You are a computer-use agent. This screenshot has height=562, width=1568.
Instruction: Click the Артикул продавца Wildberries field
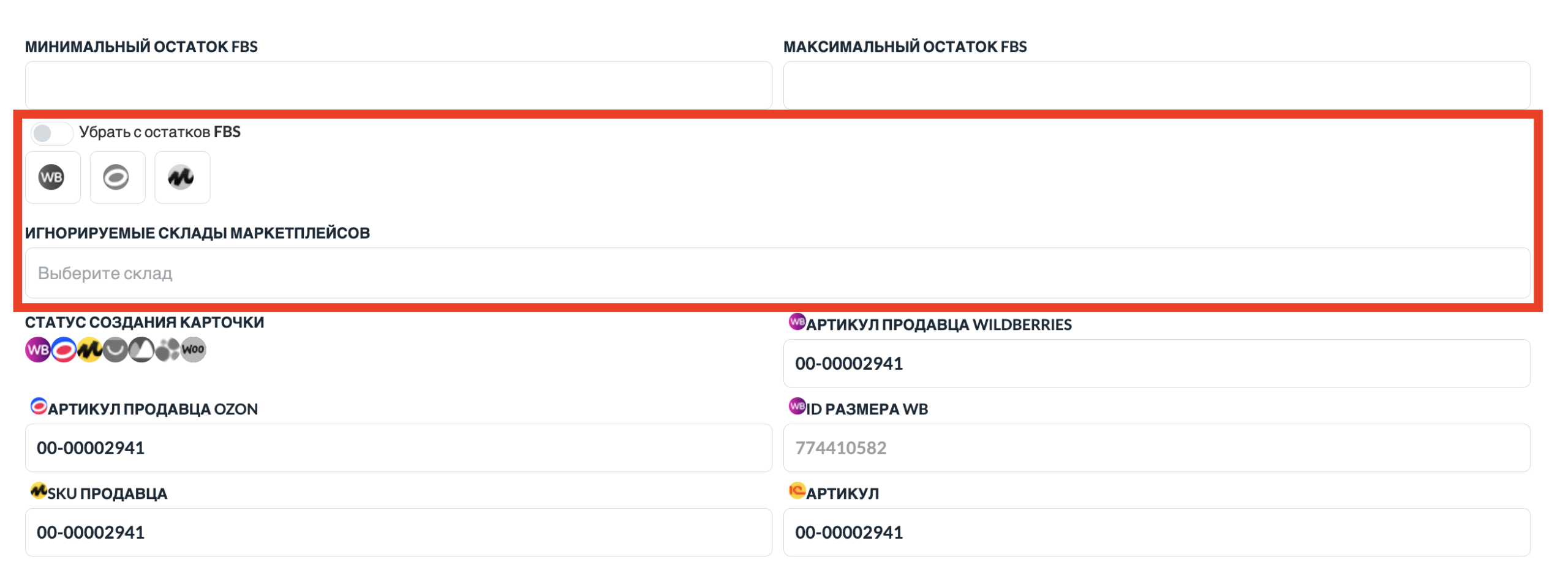[1156, 363]
